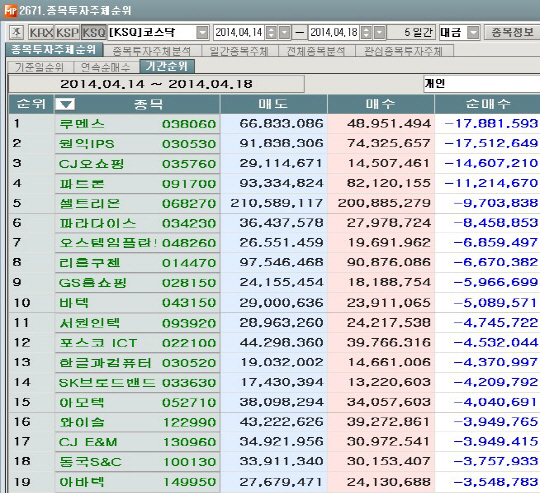This screenshot has height=493, width=540.
Task: Toggle the KSQ market button
Action: coord(94,33)
